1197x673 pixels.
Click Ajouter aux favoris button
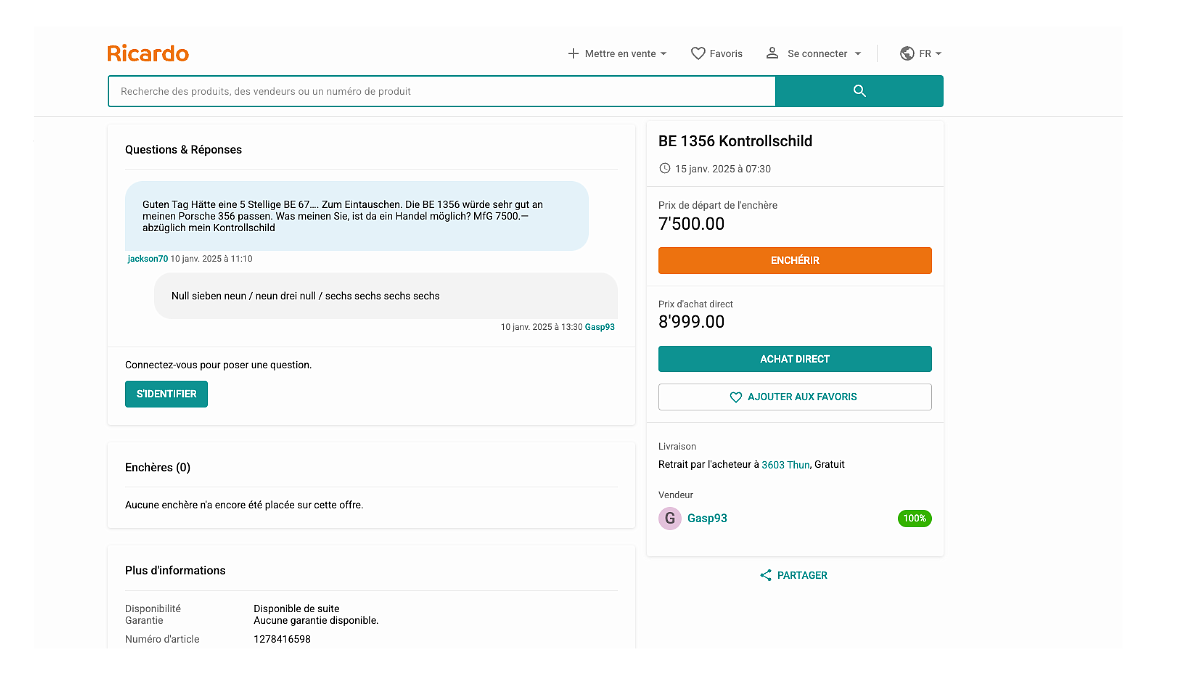[x=794, y=397]
